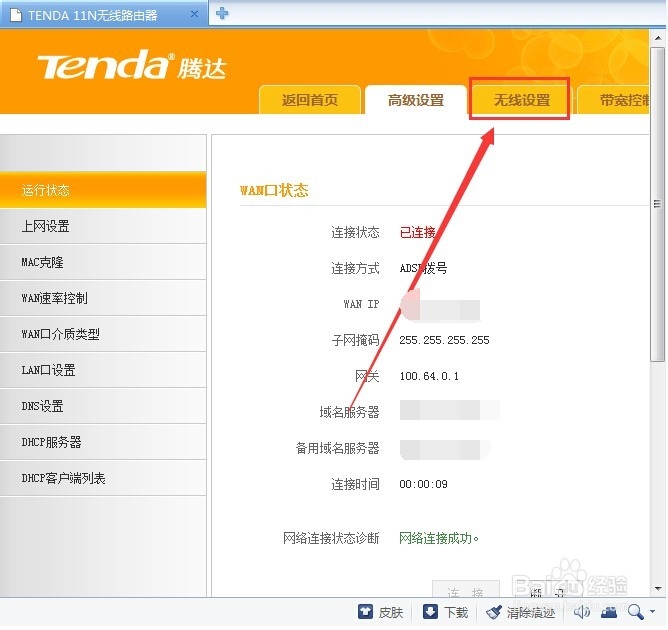Open DHCP服务器 sidebar item

click(103, 442)
